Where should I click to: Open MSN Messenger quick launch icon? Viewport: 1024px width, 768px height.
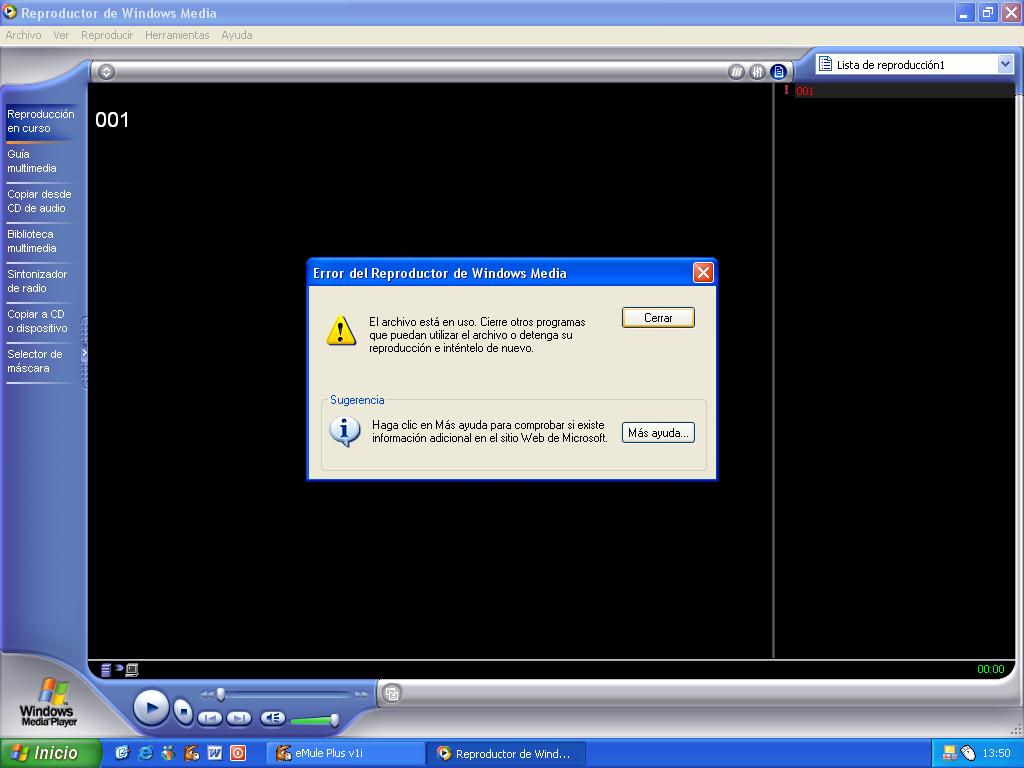pyautogui.click(x=168, y=753)
